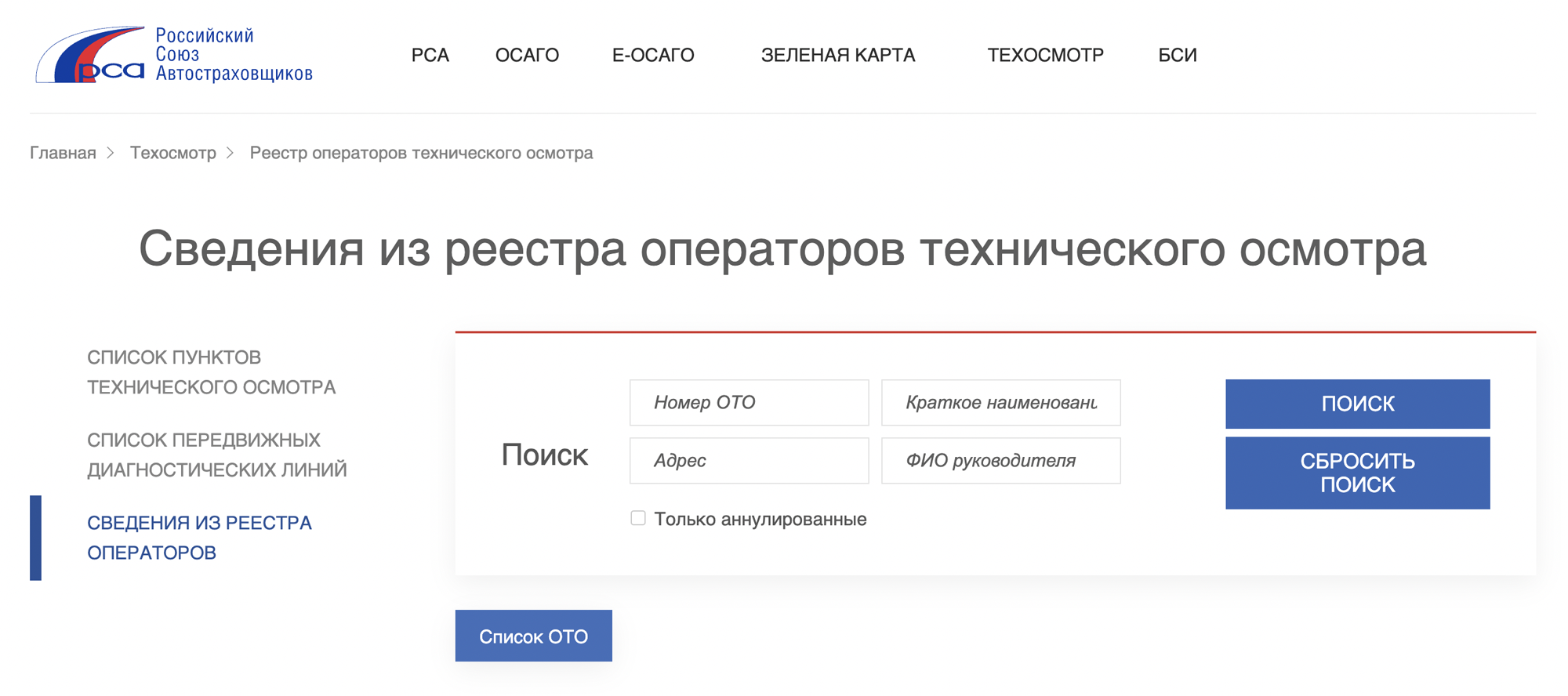Viewport: 1568px width, 696px height.
Task: Focus the ФИО руководителя input field
Action: pos(1000,460)
